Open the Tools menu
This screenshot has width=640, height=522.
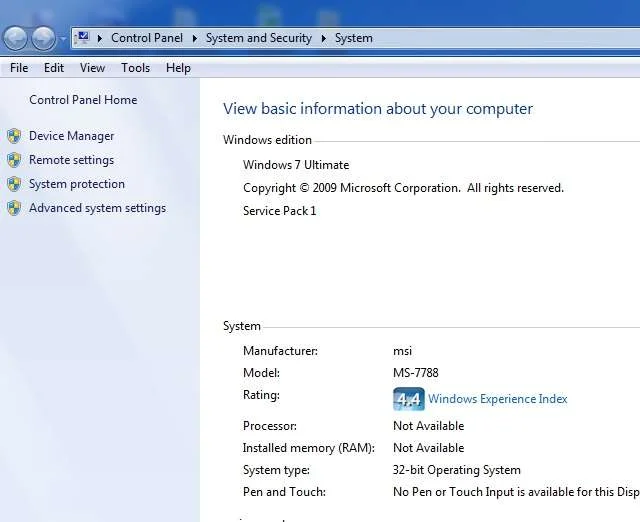point(136,68)
